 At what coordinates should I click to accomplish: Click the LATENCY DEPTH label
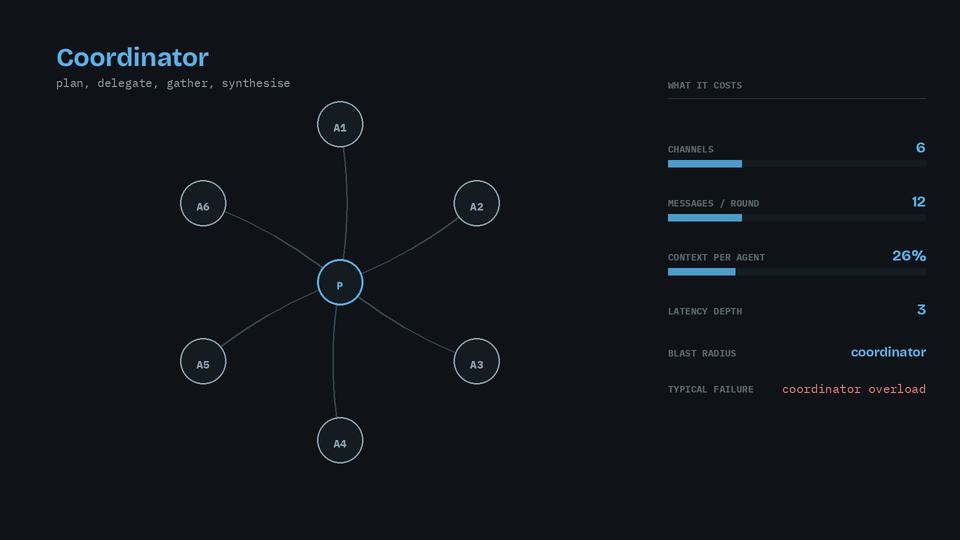tap(705, 311)
